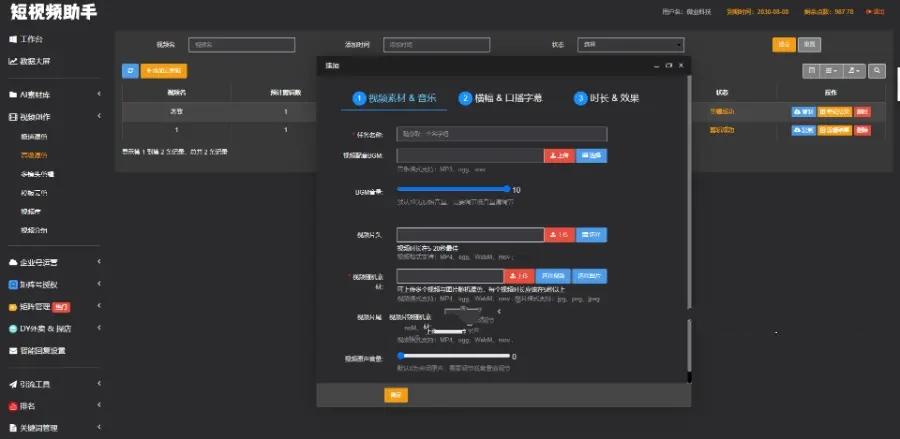The image size is (900, 439).
Task: Click the 操作 column header
Action: coord(832,92)
